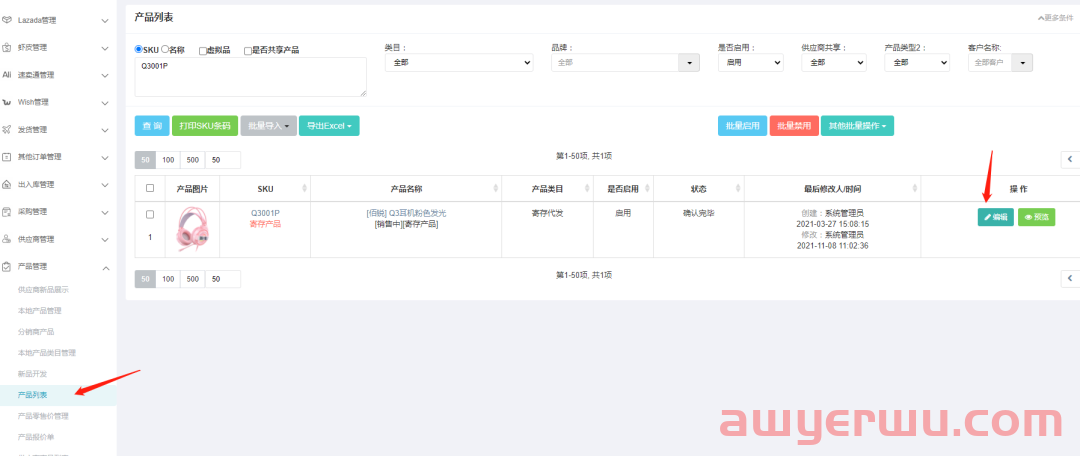Click the green 编辑 button

pos(995,216)
